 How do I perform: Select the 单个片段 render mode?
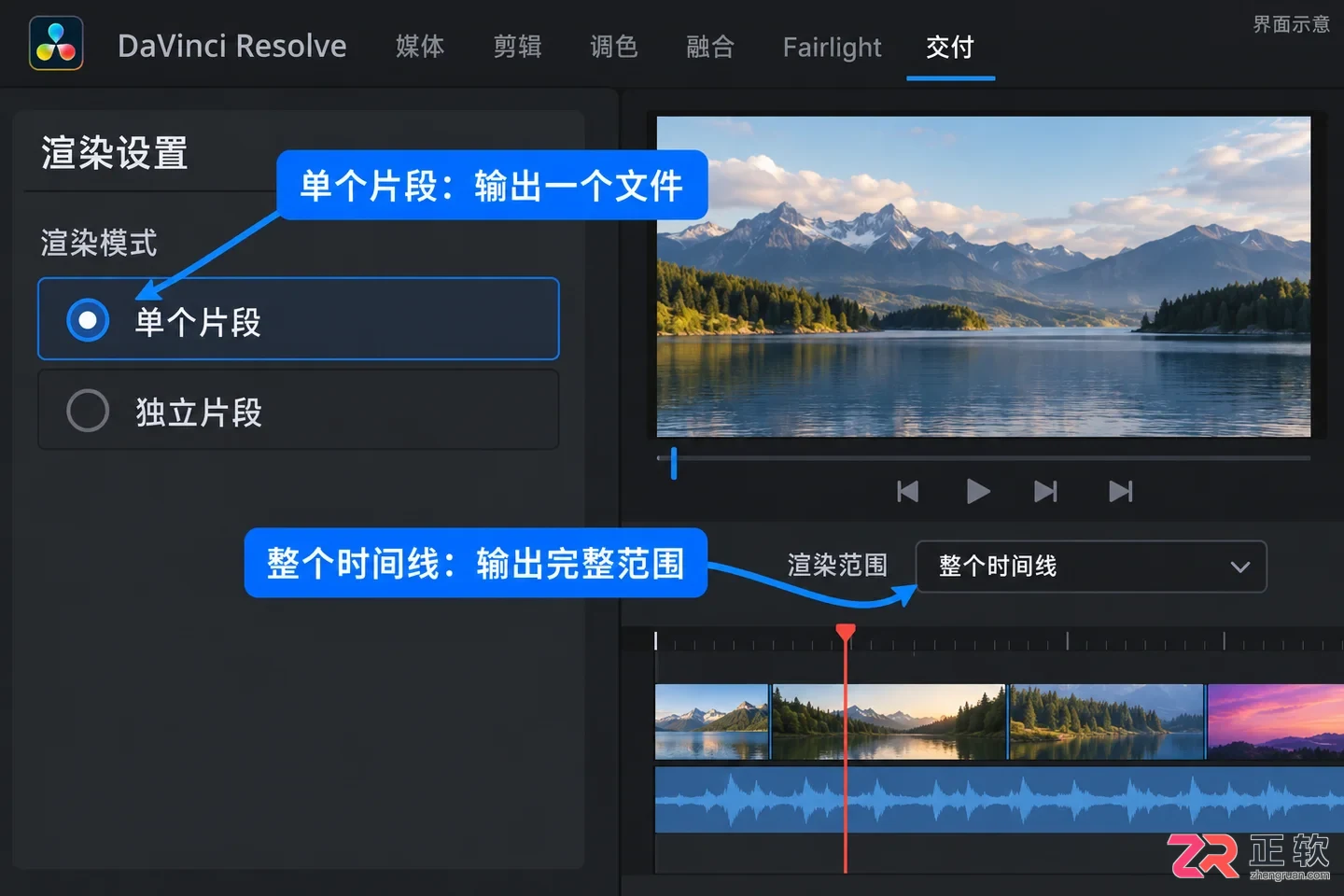[x=299, y=318]
